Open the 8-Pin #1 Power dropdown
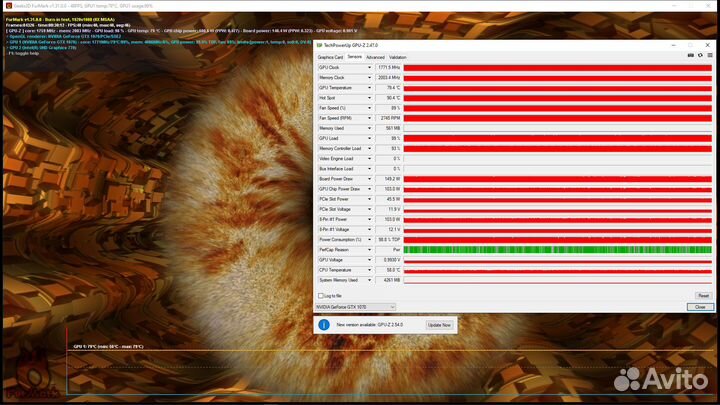The height and width of the screenshot is (405, 720). 369,219
